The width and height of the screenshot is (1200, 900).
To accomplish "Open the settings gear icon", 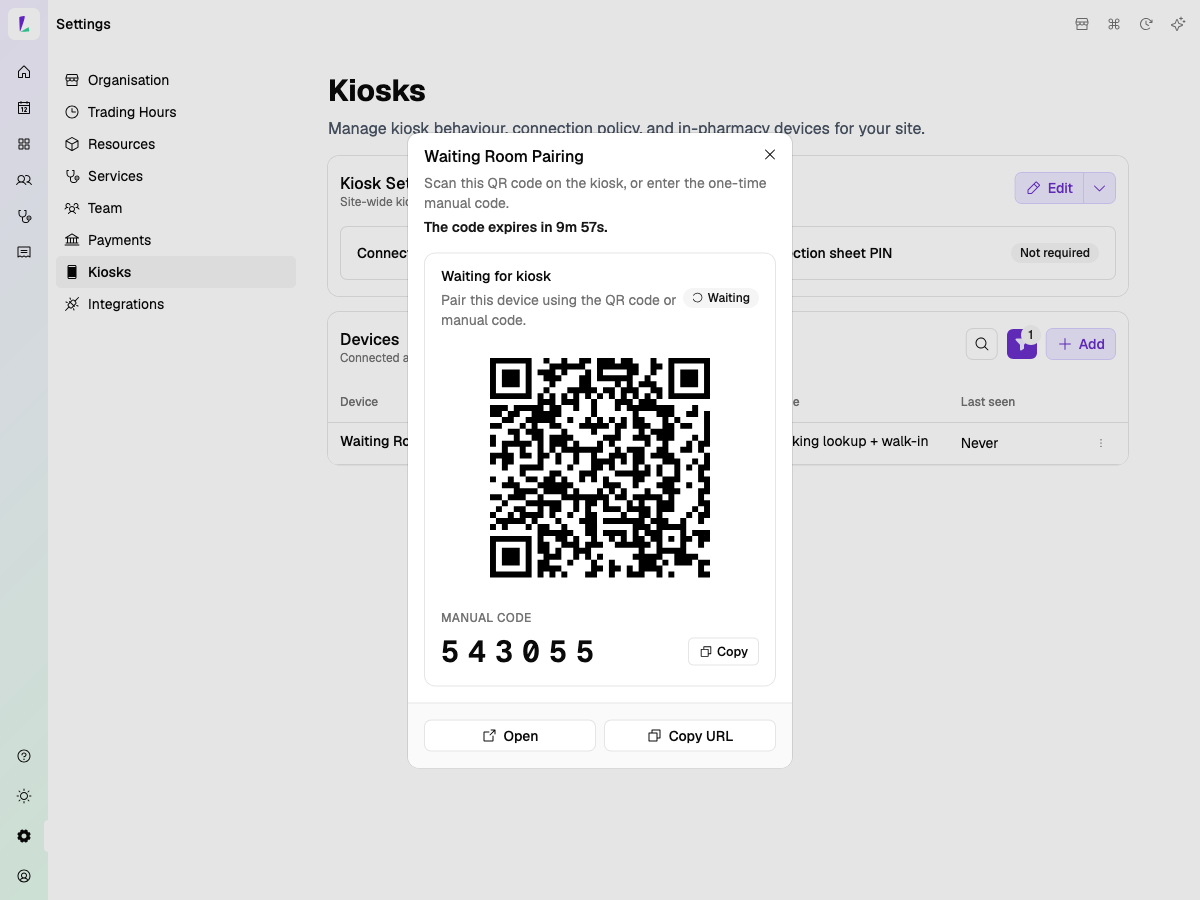I will coord(24,836).
